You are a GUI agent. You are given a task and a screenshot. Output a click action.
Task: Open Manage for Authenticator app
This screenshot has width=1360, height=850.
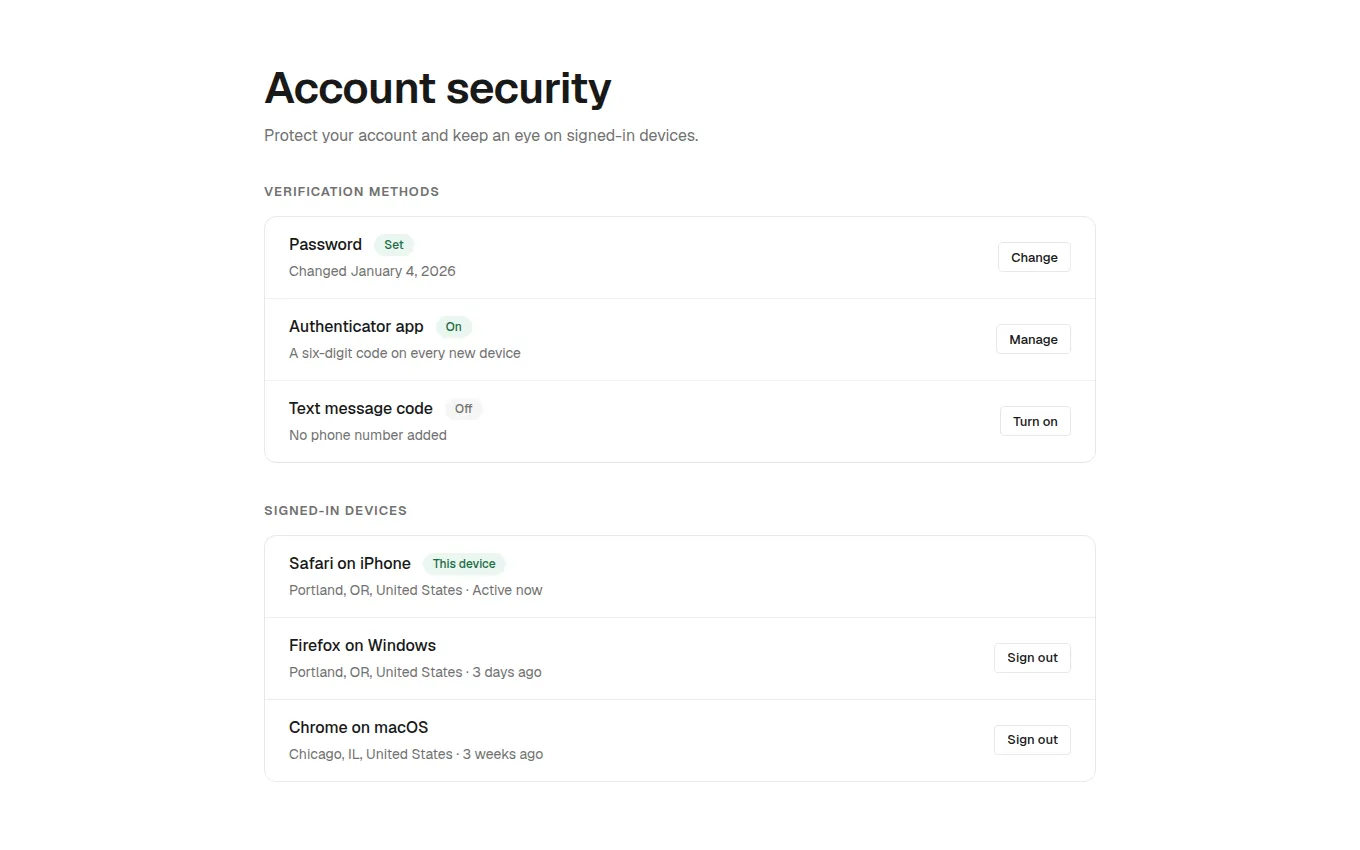coord(1033,339)
